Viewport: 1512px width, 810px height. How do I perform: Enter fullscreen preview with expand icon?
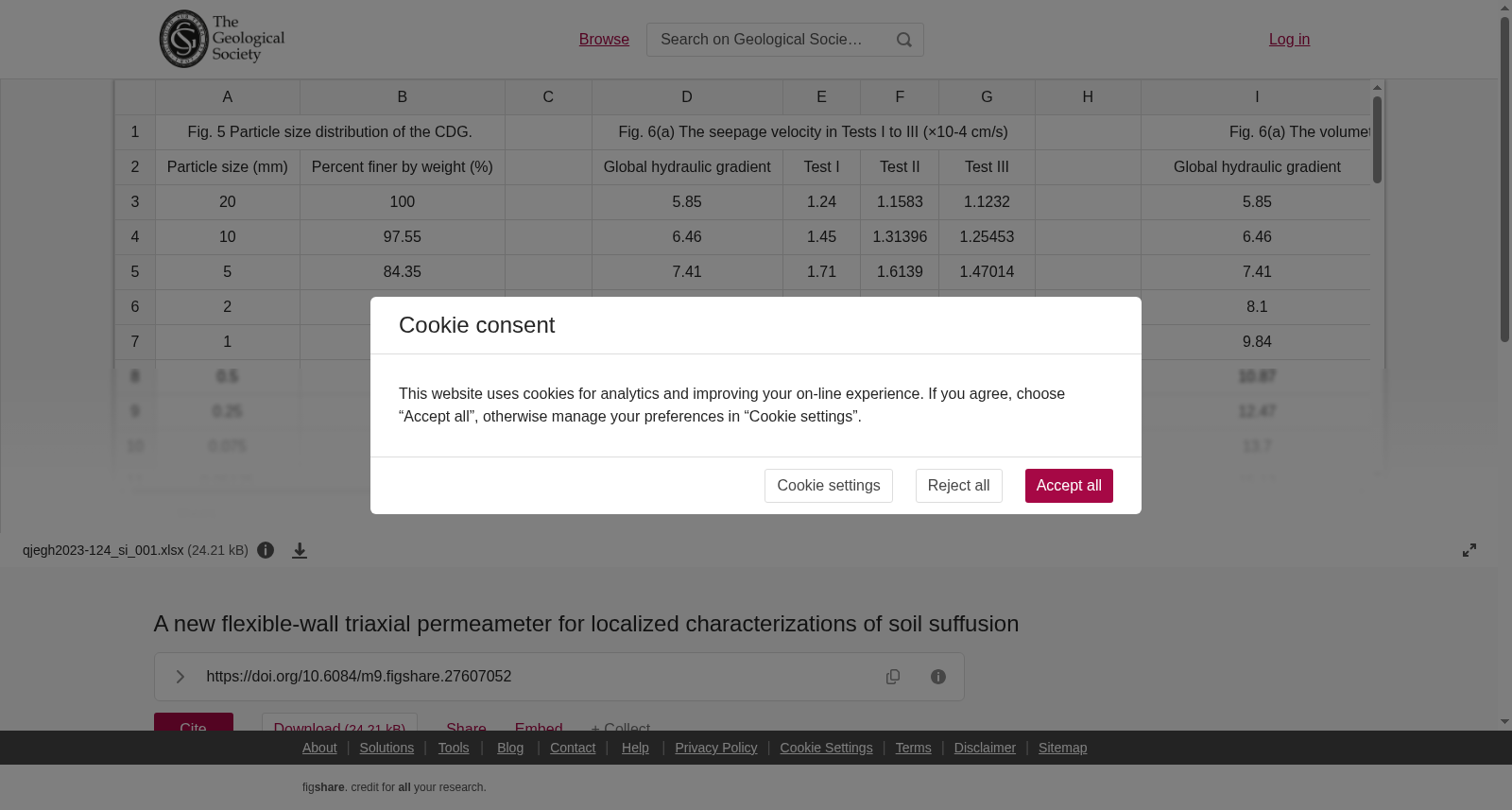click(1469, 550)
